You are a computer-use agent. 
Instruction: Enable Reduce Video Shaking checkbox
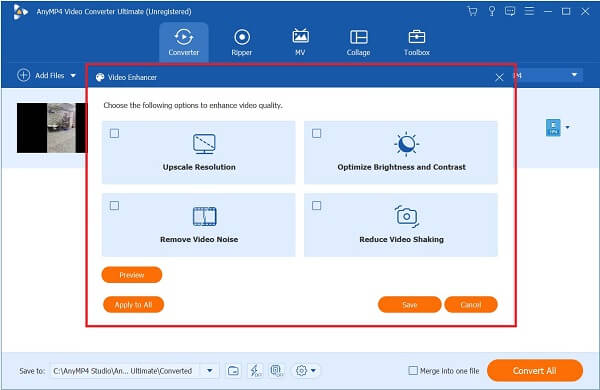(x=316, y=206)
